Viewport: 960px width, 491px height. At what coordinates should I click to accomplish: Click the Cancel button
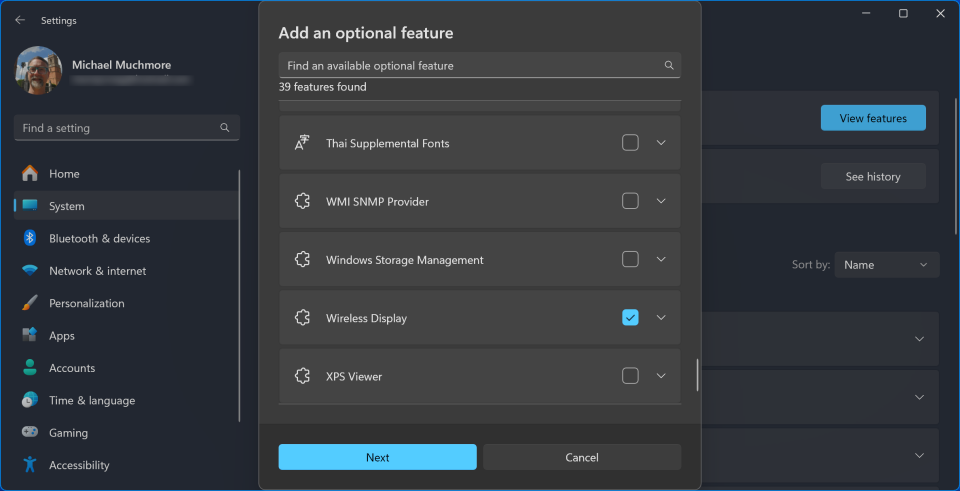pyautogui.click(x=582, y=457)
